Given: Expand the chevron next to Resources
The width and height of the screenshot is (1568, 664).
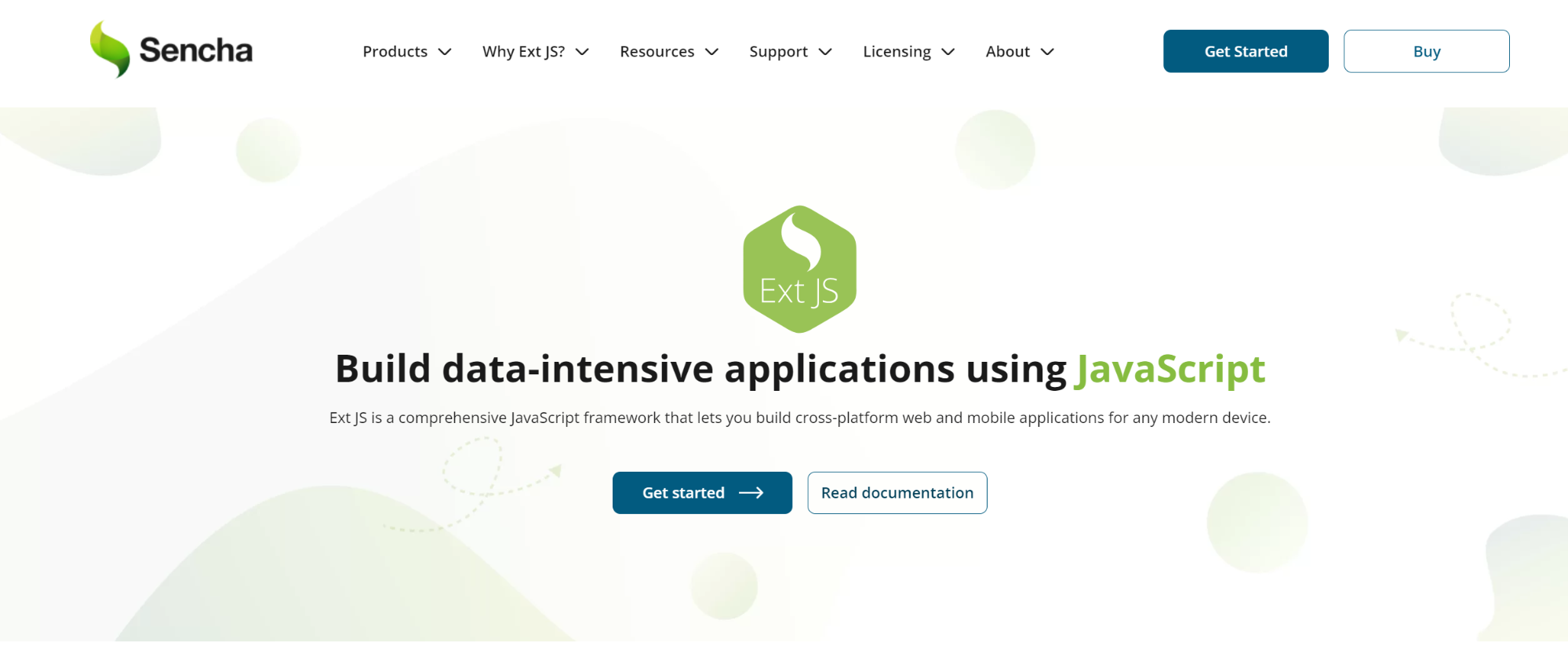Looking at the screenshot, I should pos(711,52).
